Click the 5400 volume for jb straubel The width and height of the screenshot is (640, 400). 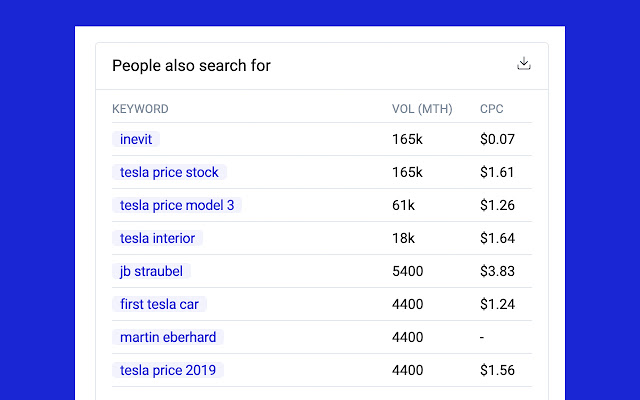[x=408, y=271]
